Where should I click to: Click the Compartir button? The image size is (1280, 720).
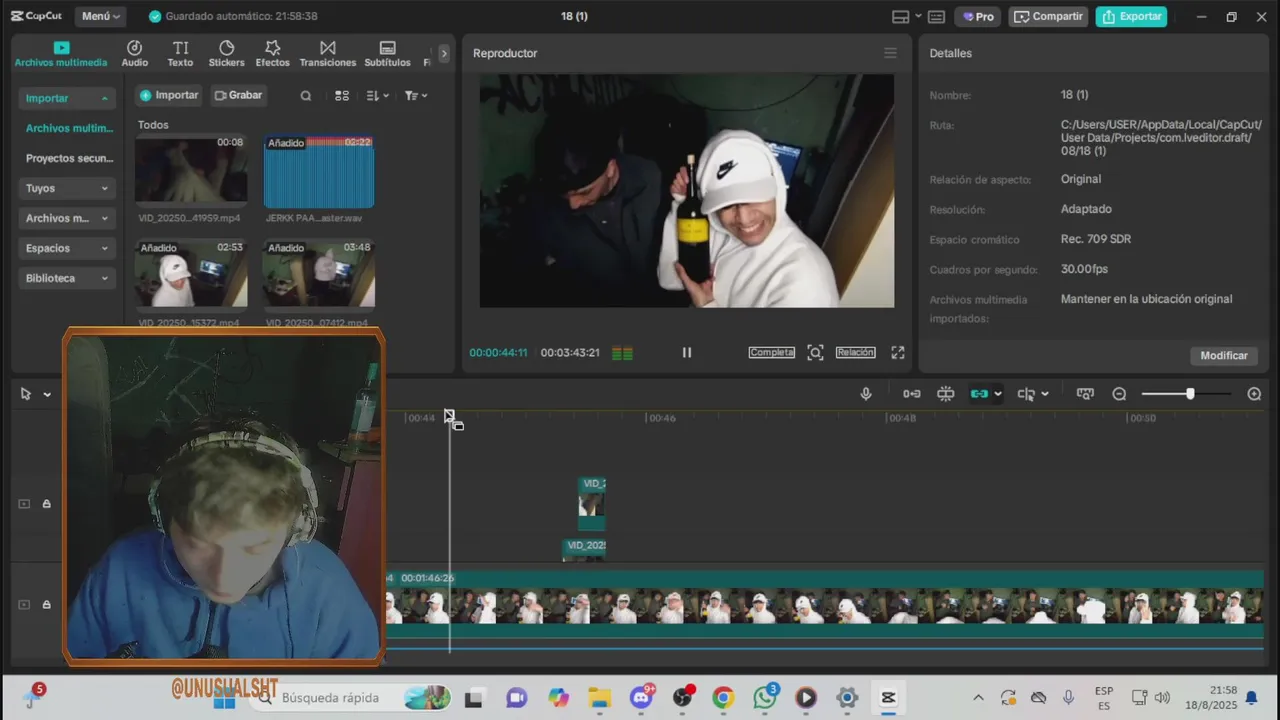[x=1048, y=16]
